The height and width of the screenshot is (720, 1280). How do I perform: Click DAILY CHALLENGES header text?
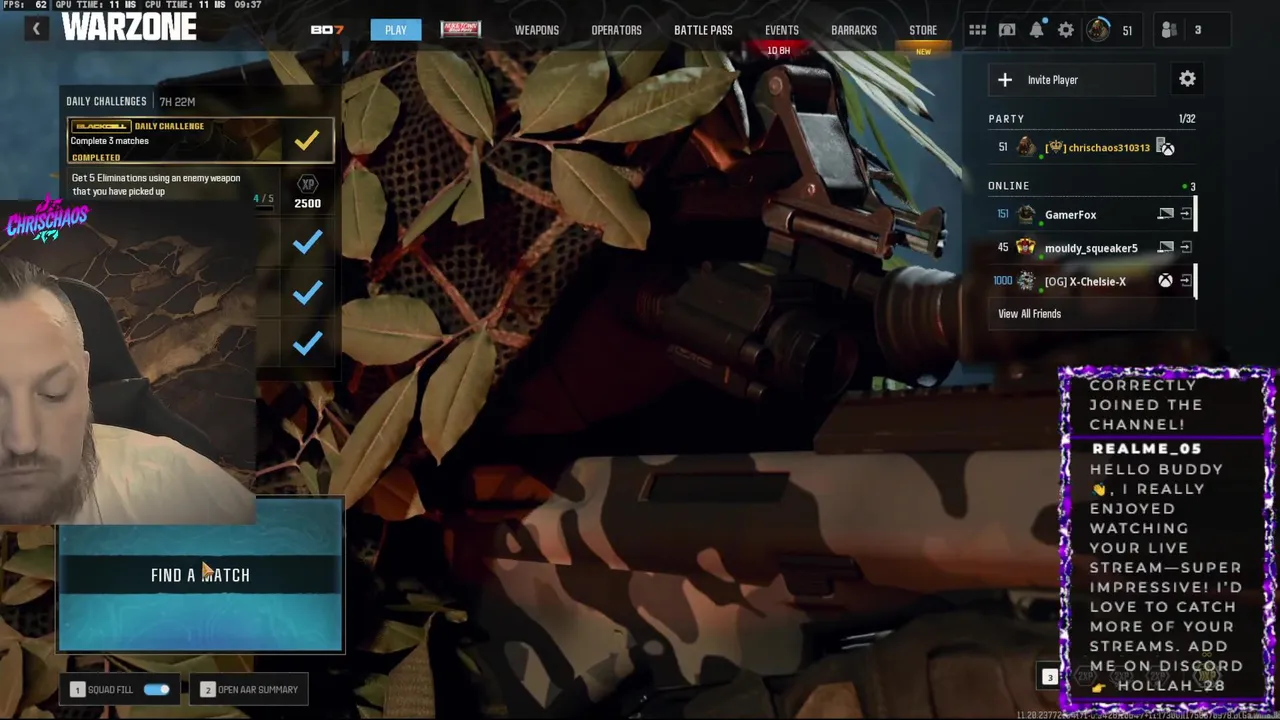pos(106,101)
